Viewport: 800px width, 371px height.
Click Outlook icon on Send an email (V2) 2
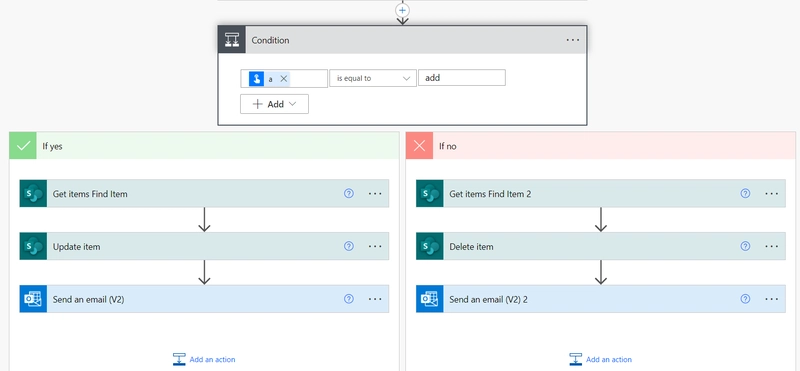[430, 299]
